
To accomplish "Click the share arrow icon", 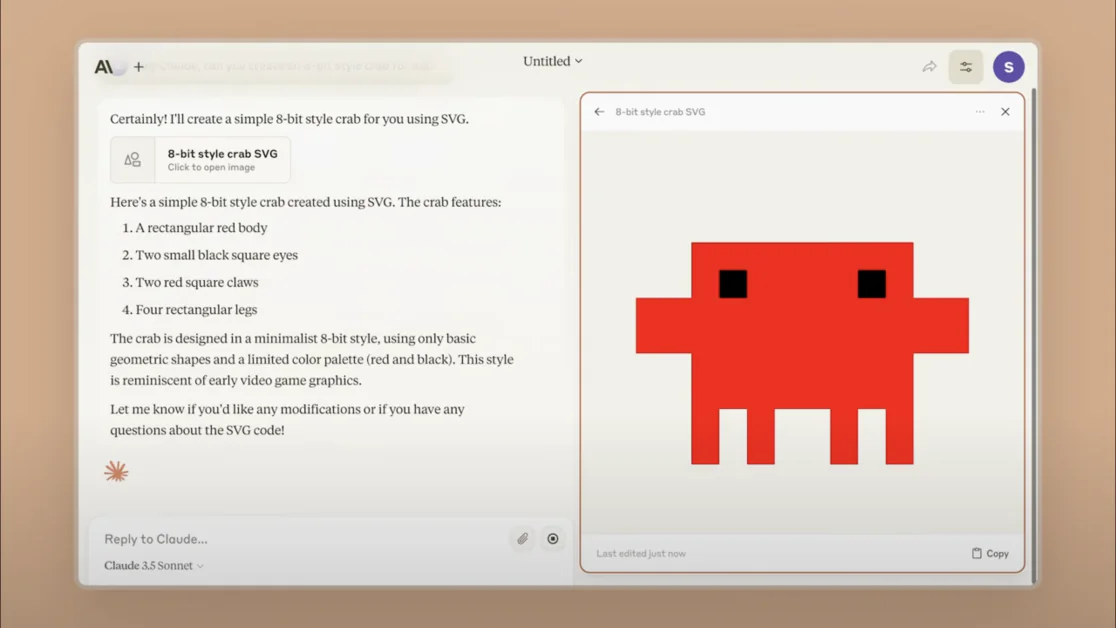I will [x=929, y=67].
